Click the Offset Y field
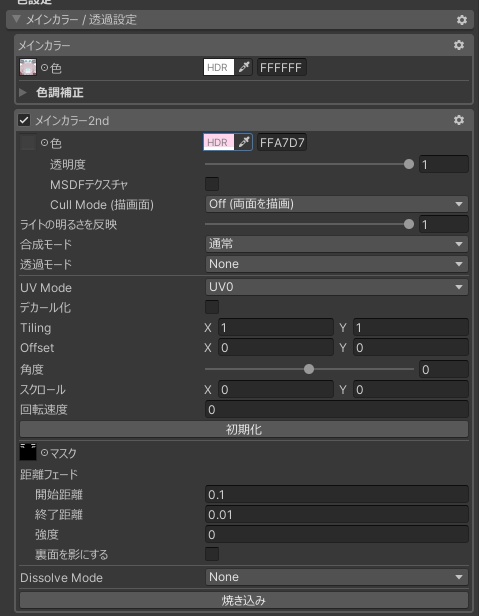Viewport: 479px width, 616px height. (x=411, y=347)
